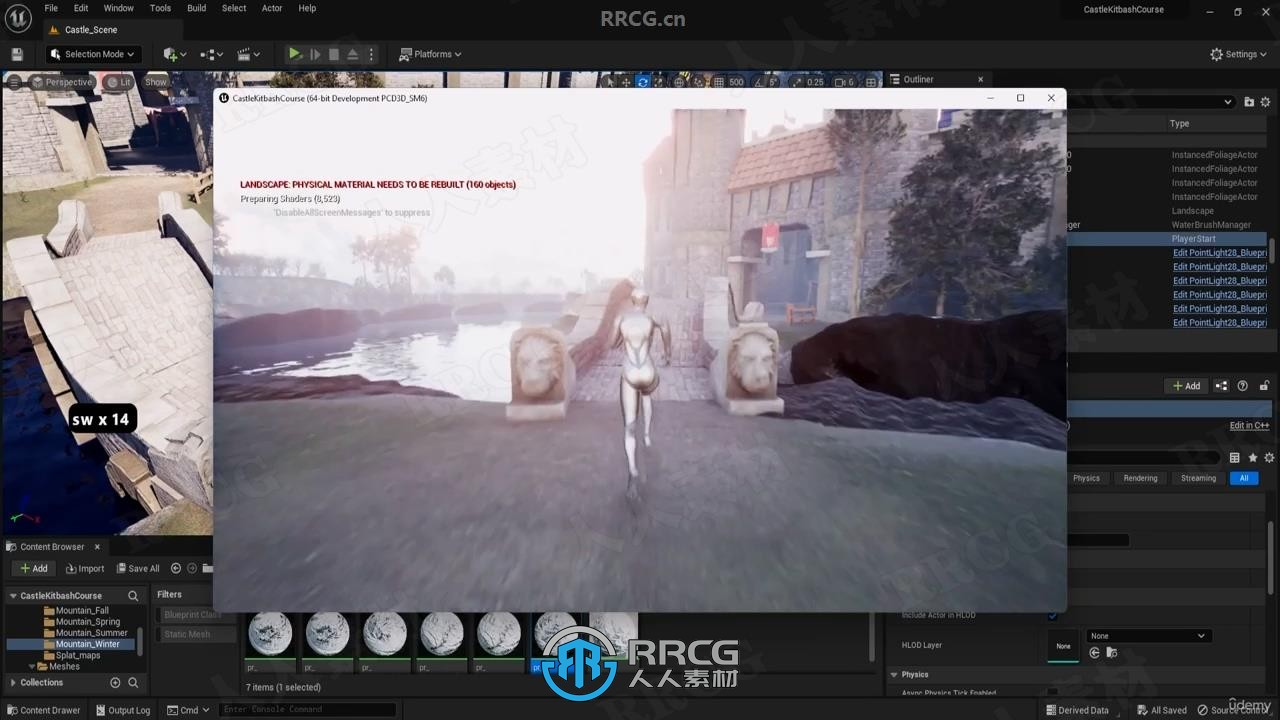
Task: Toggle world or local coordinate space globe icon
Action: point(680,82)
